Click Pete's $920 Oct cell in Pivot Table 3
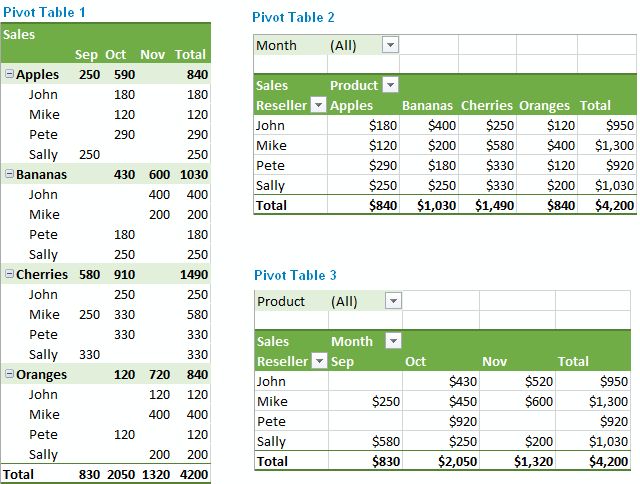 click(463, 421)
